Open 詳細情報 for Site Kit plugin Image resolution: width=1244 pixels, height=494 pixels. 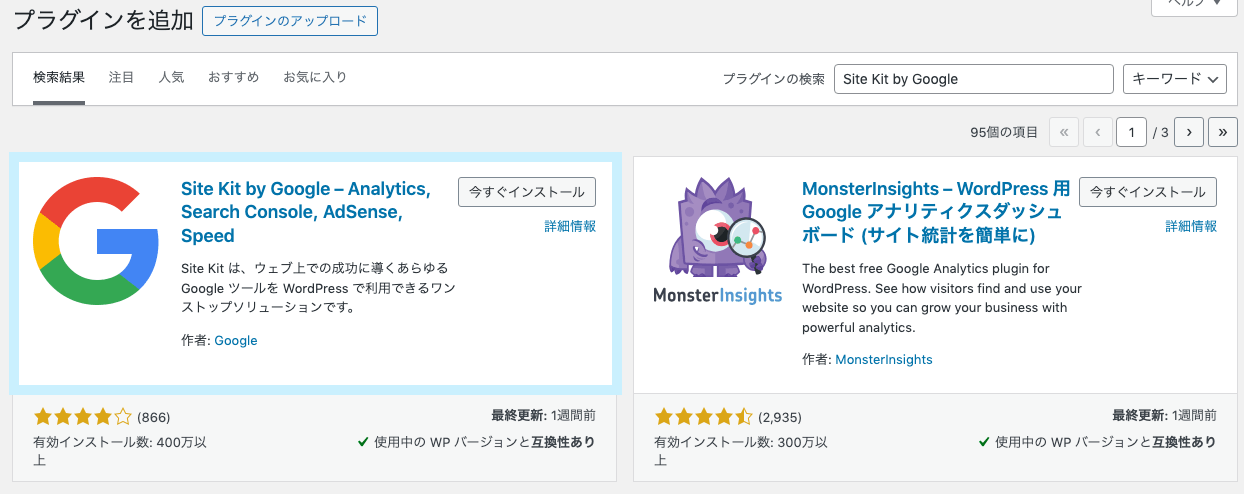570,227
